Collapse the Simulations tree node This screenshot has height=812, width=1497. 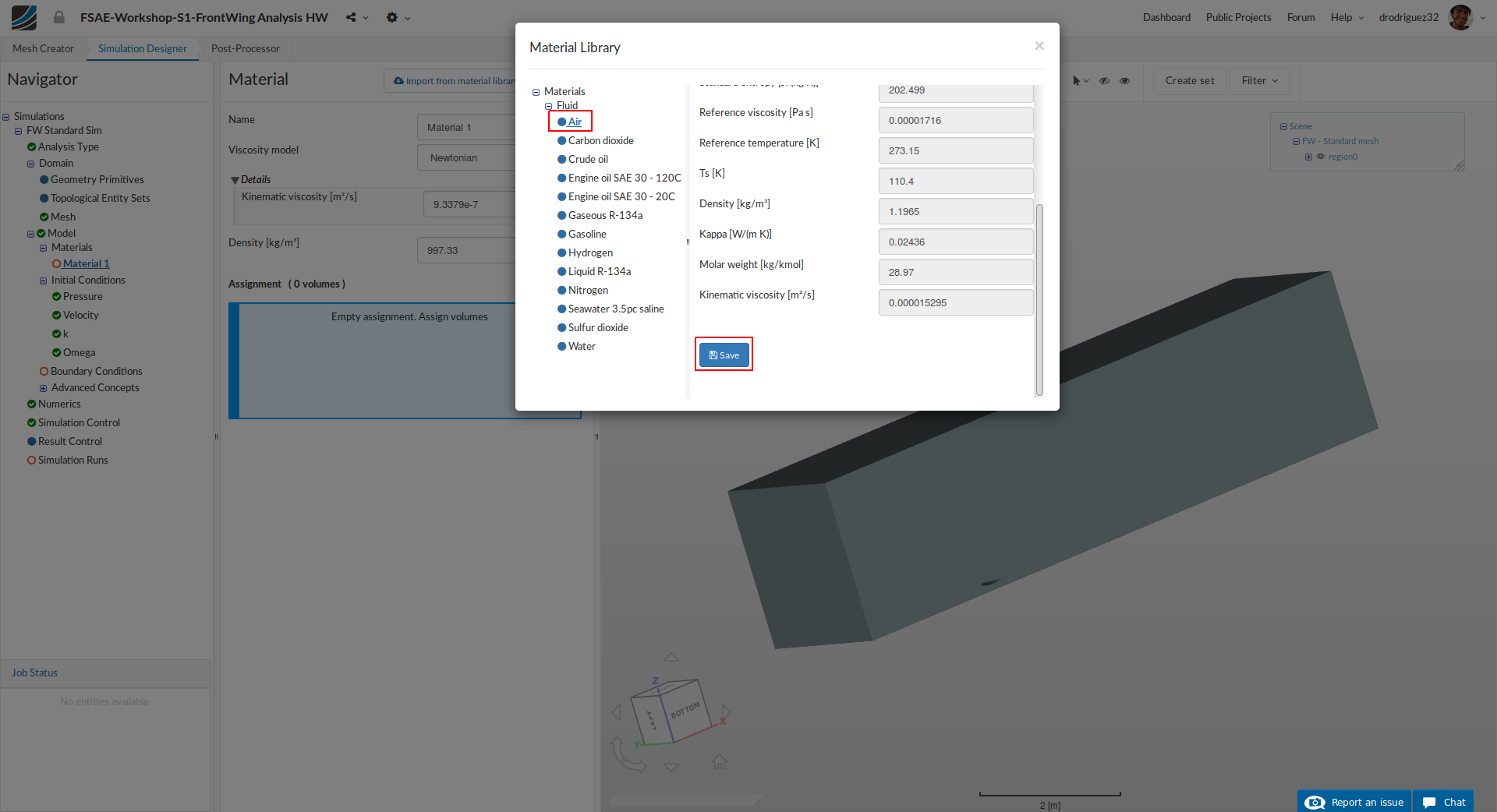[x=6, y=117]
